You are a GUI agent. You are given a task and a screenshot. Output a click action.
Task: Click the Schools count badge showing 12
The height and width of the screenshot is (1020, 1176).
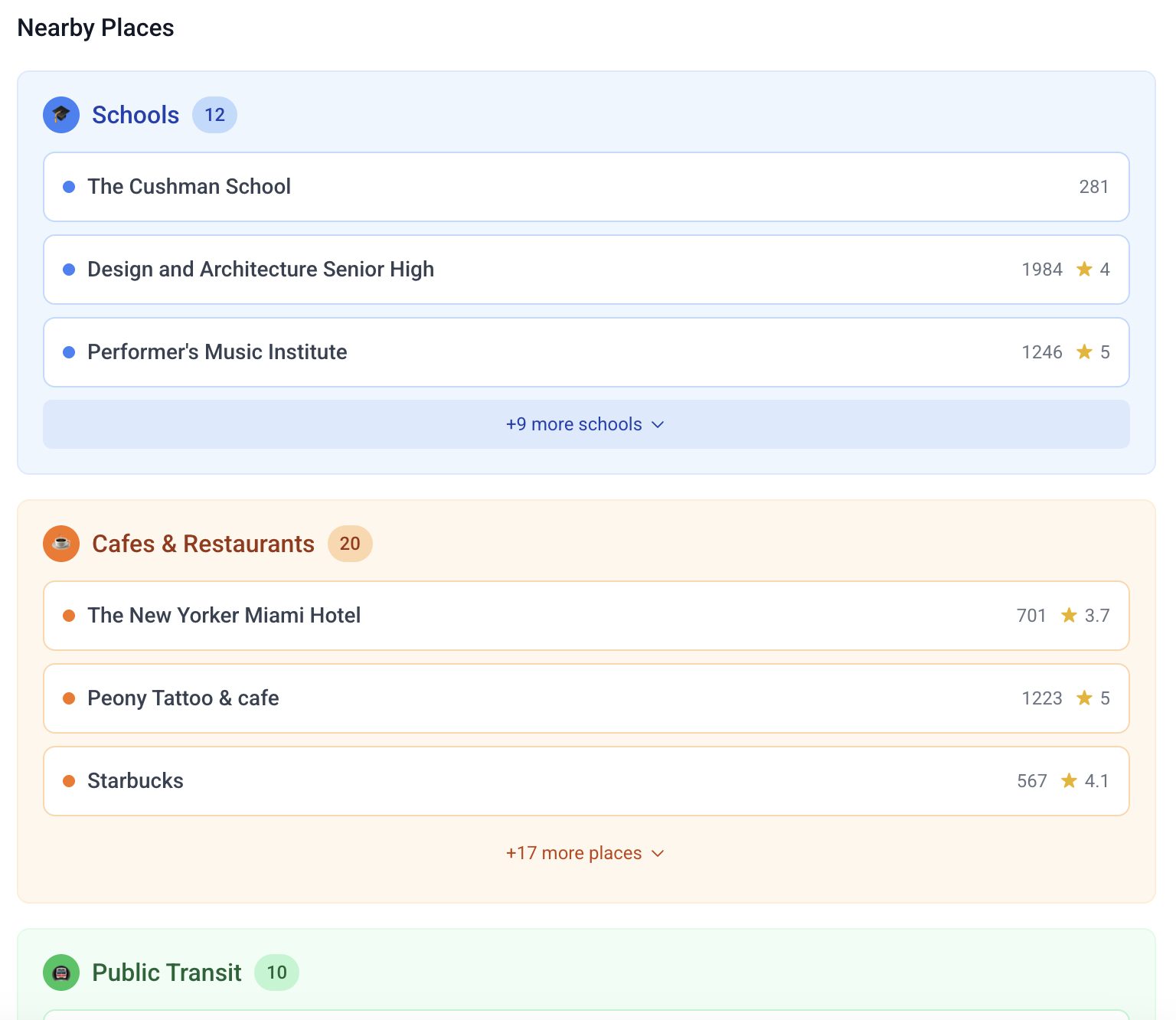[214, 114]
